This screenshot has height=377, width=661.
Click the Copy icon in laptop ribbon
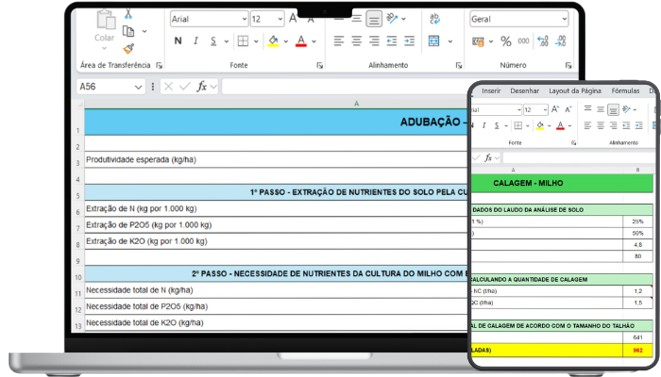128,31
